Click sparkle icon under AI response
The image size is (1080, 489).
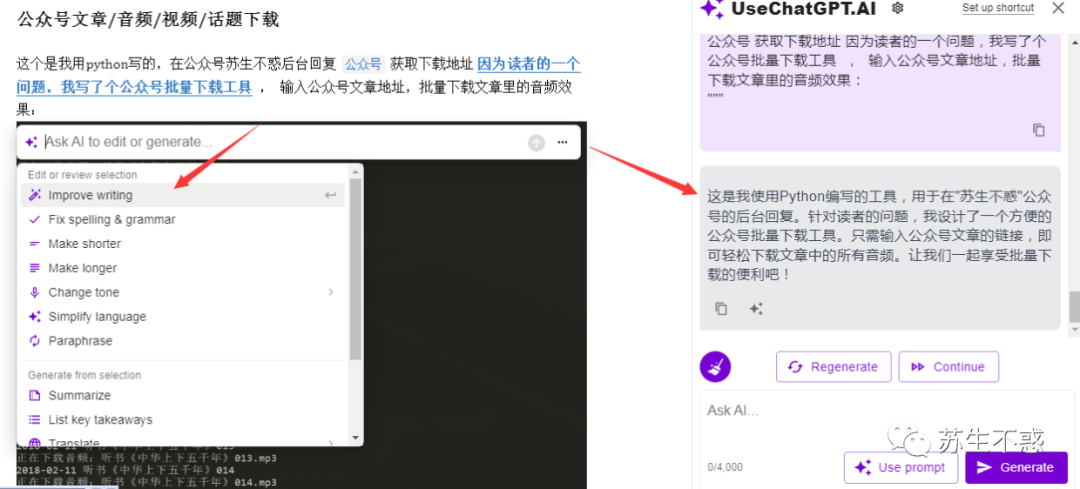756,309
